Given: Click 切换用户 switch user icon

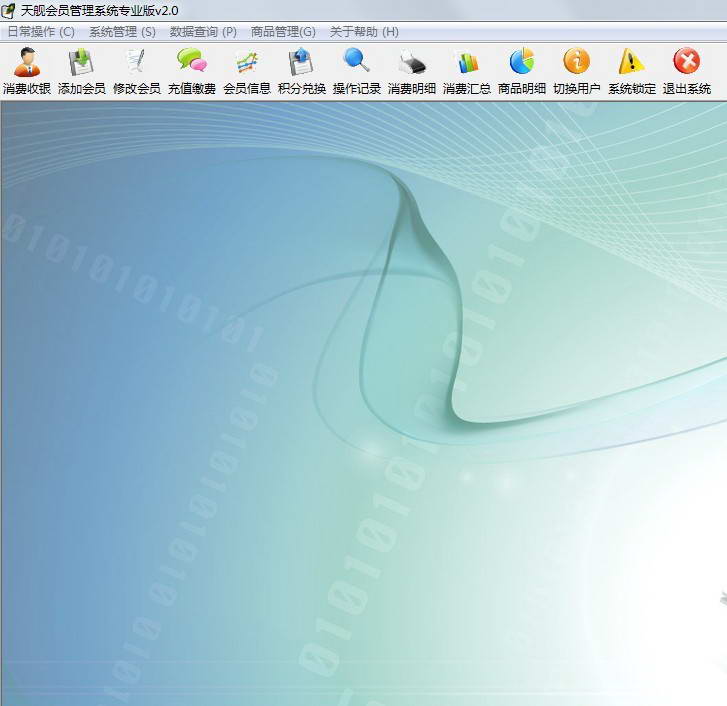Looking at the screenshot, I should (x=576, y=61).
